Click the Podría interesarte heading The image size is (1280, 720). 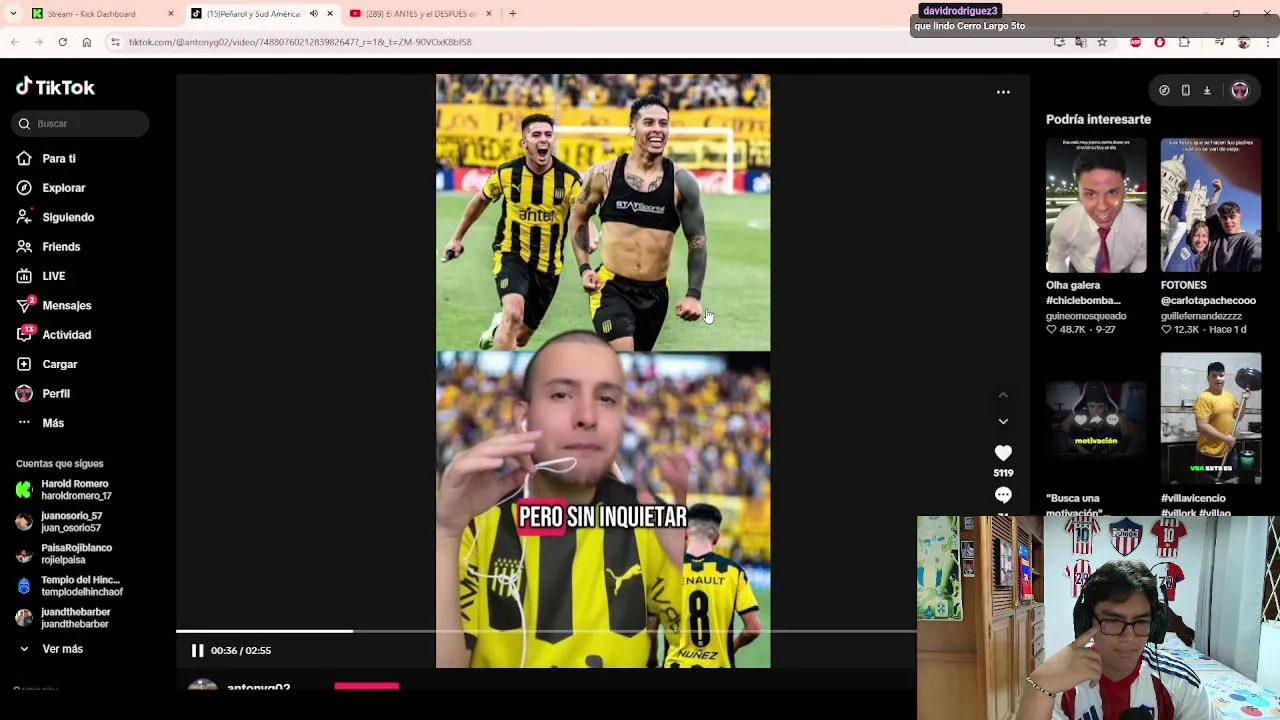coord(1098,119)
